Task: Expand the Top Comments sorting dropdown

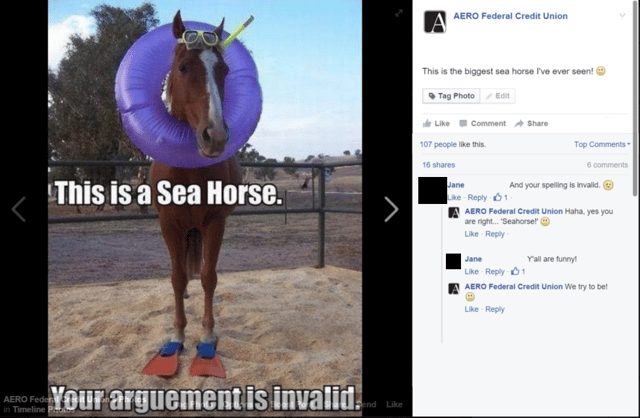Action: point(602,144)
